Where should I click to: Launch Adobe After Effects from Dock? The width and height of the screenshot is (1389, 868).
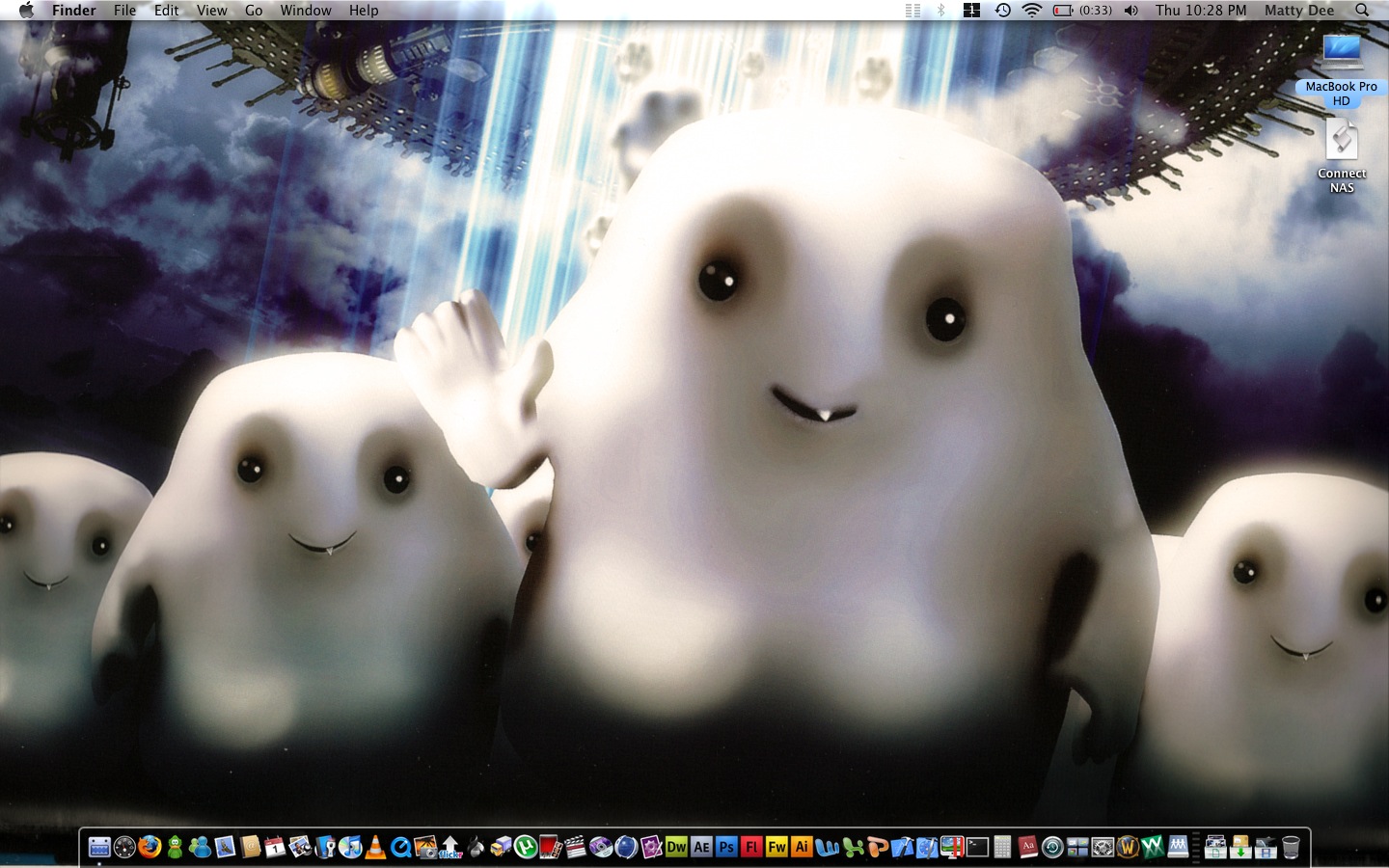point(701,847)
